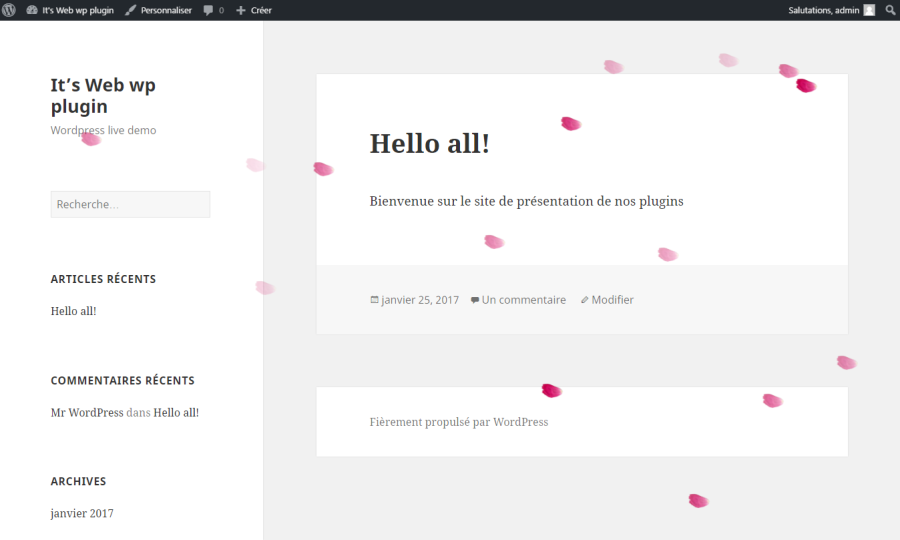The image size is (900, 540).
Task: Open Hello all! under Articles récents
Action: [x=73, y=311]
